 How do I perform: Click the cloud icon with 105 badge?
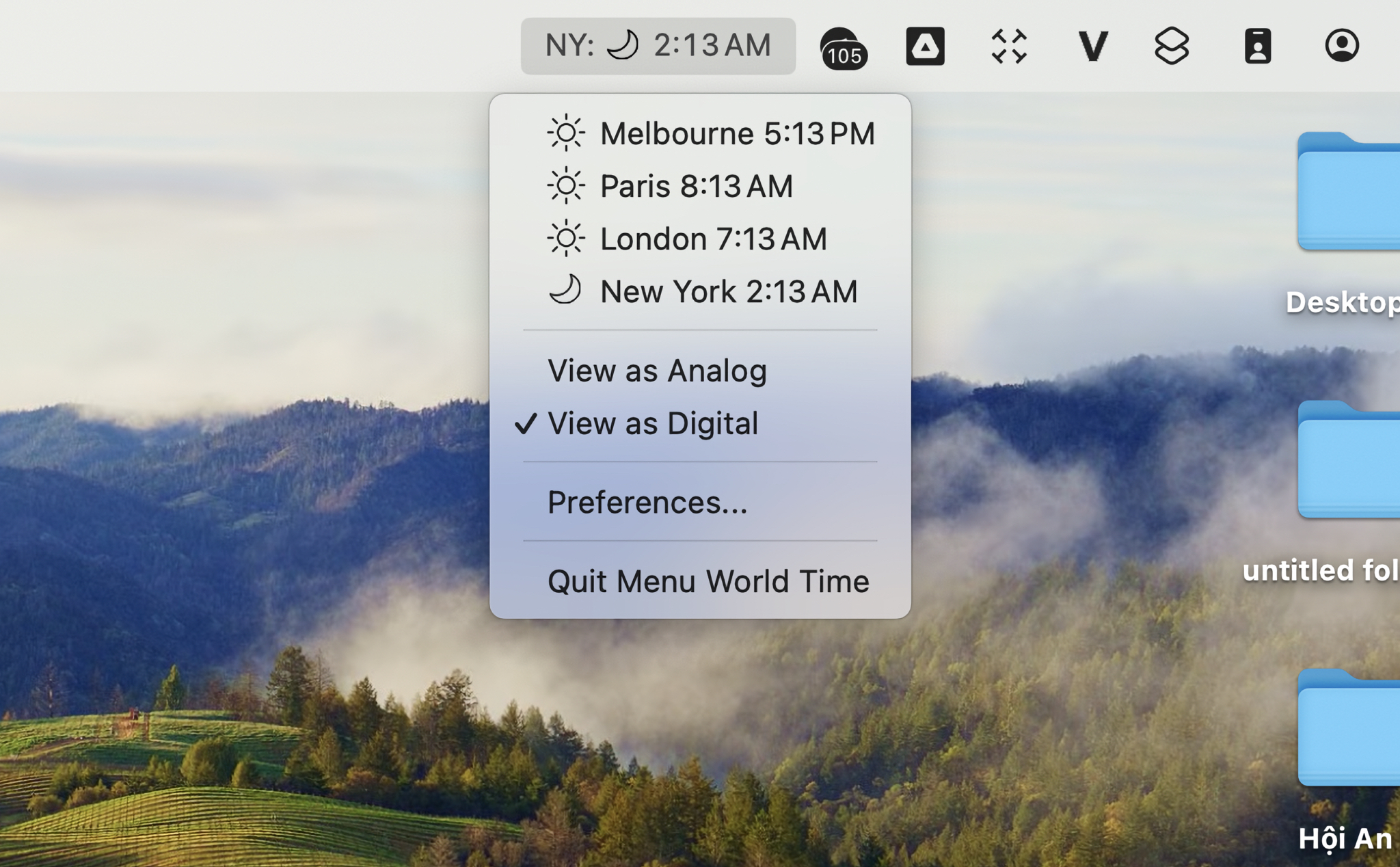click(843, 47)
